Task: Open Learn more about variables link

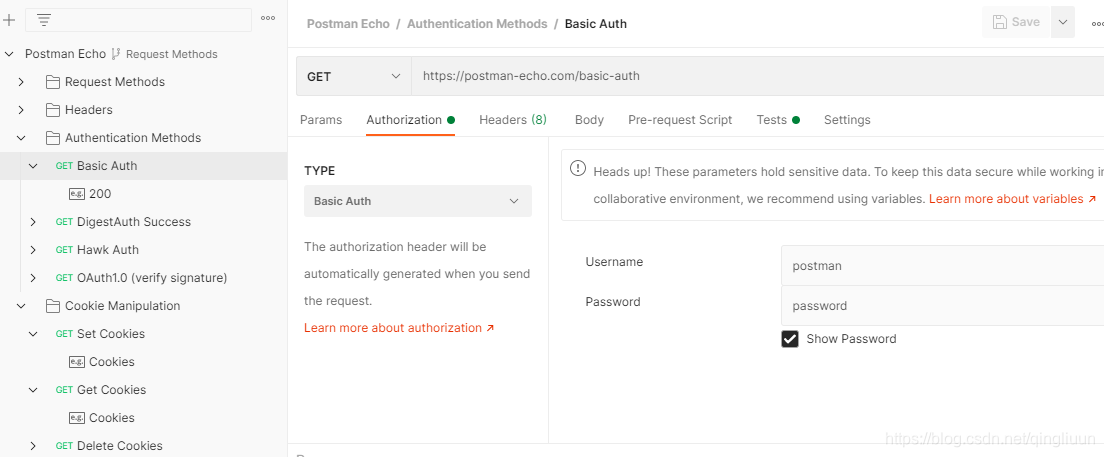Action: point(1012,199)
